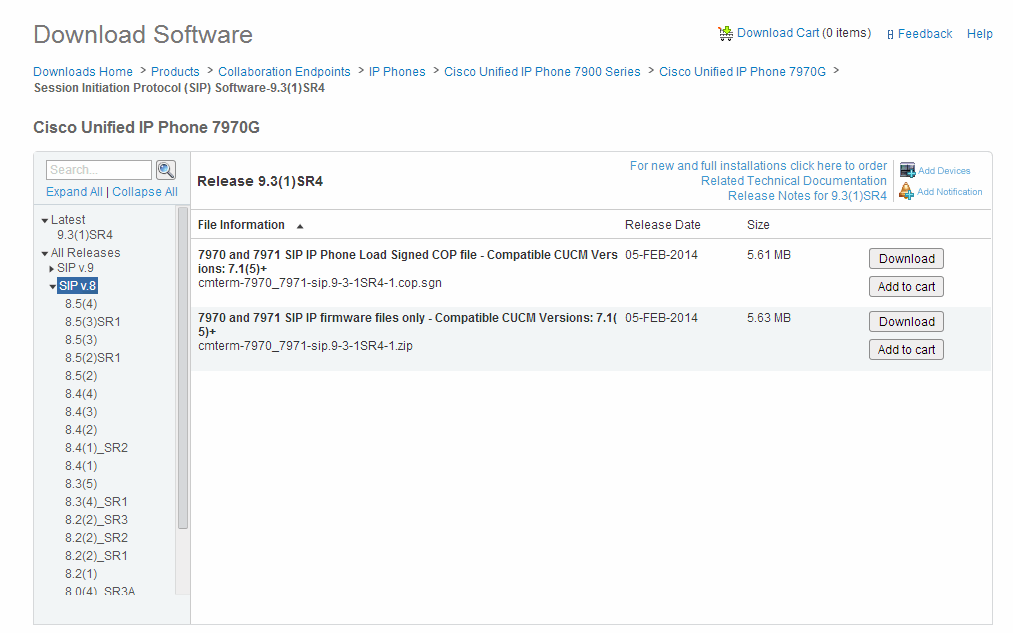Go to Downloads Home breadcrumb
This screenshot has height=633, width=1013.
click(83, 72)
